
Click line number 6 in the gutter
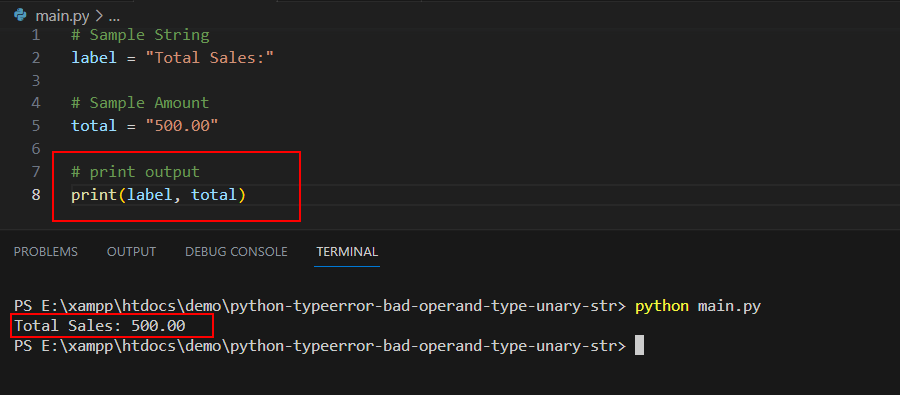click(36, 149)
